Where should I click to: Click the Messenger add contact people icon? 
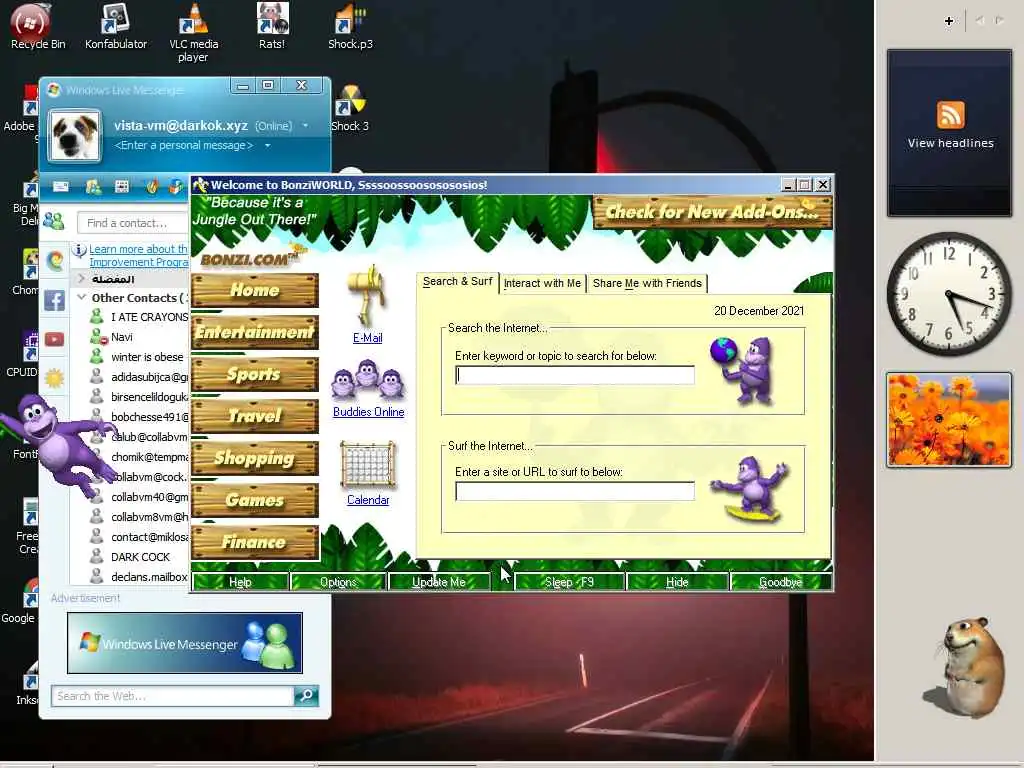coord(54,222)
